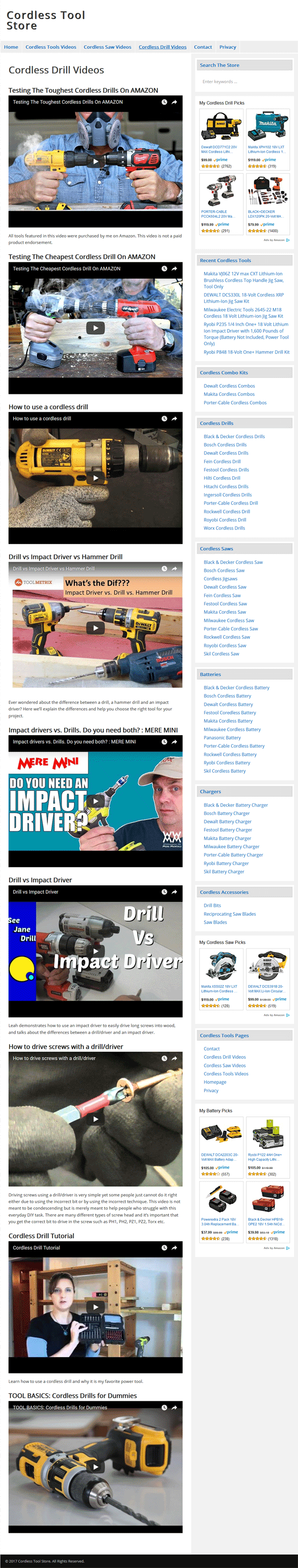Open the Panasonic Battery link
The image size is (298, 1568).
coord(223,737)
